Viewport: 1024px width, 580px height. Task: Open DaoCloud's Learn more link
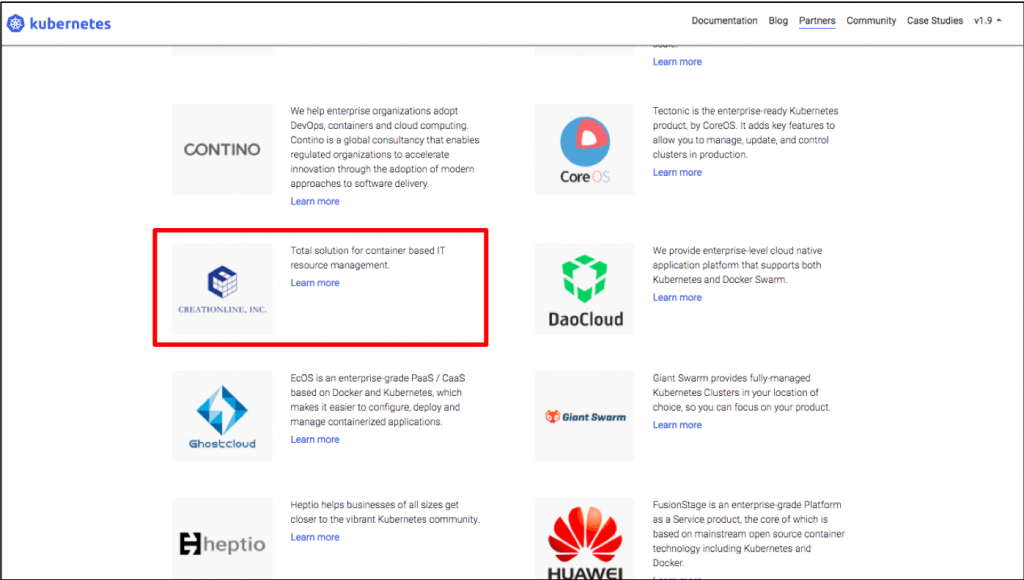click(x=677, y=297)
